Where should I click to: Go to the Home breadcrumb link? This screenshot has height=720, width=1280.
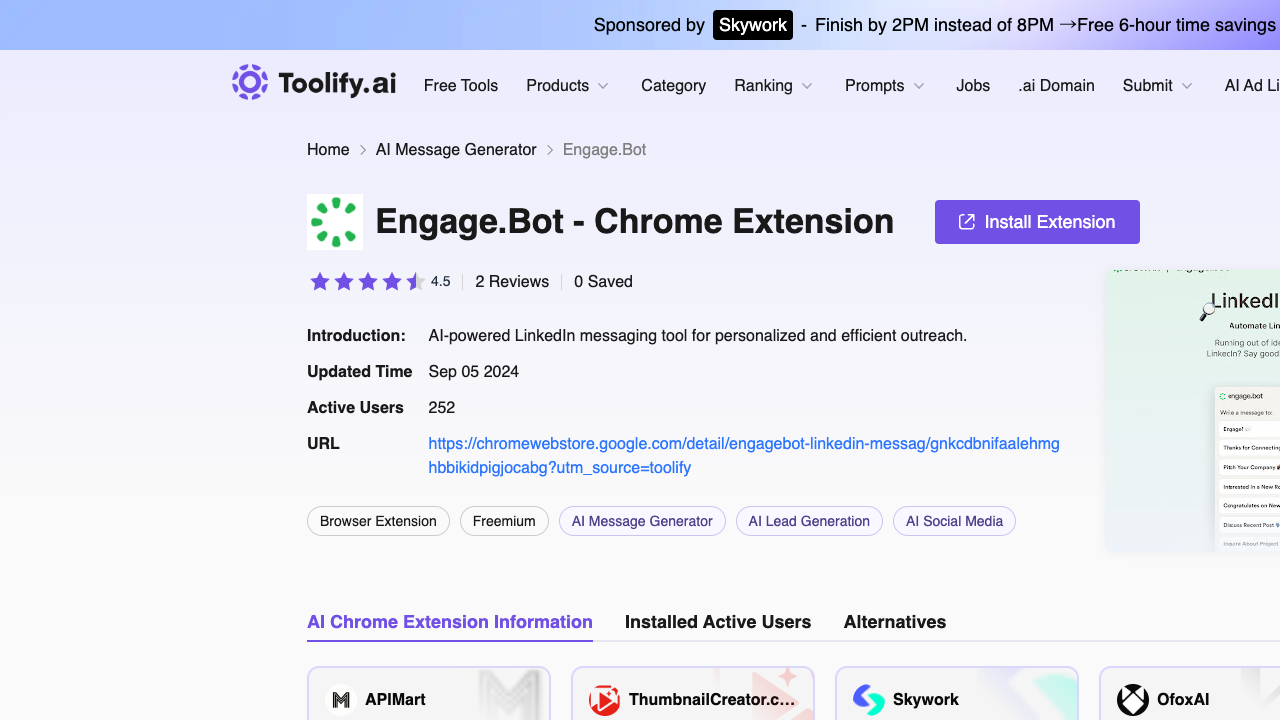tap(328, 150)
